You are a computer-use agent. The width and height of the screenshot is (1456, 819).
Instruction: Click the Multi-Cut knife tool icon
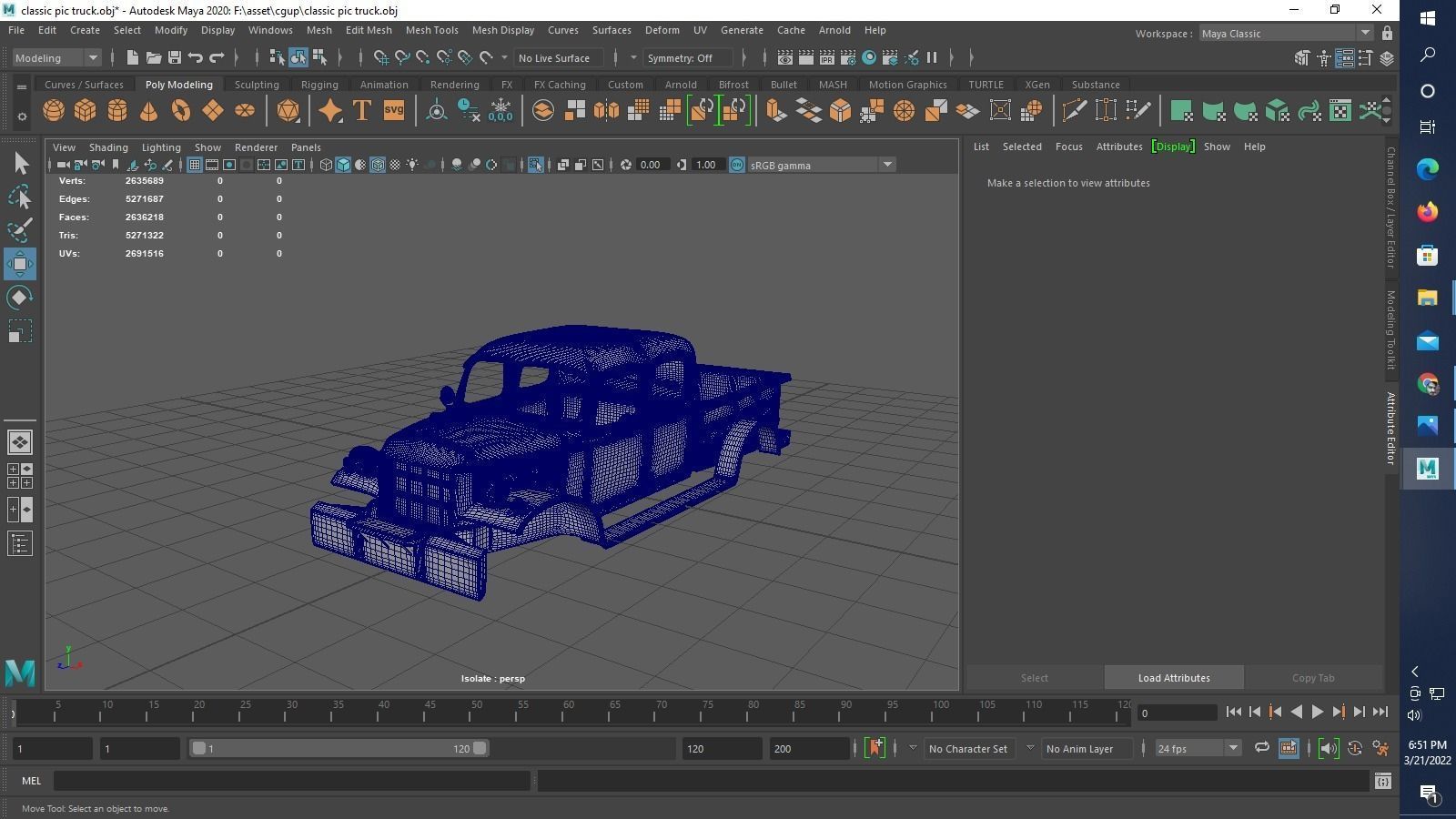pyautogui.click(x=1074, y=111)
